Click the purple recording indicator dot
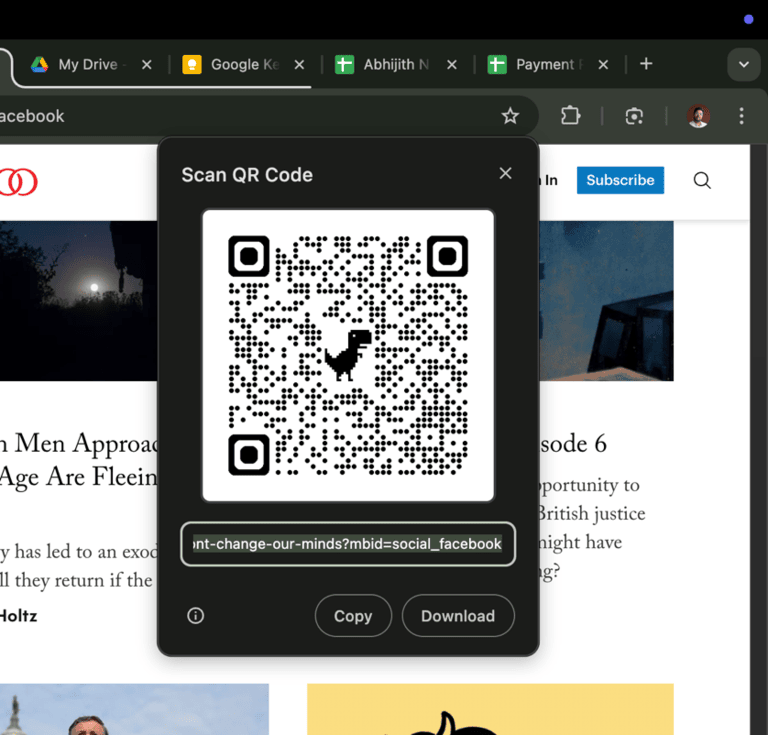Viewport: 768px width, 735px height. point(748,19)
